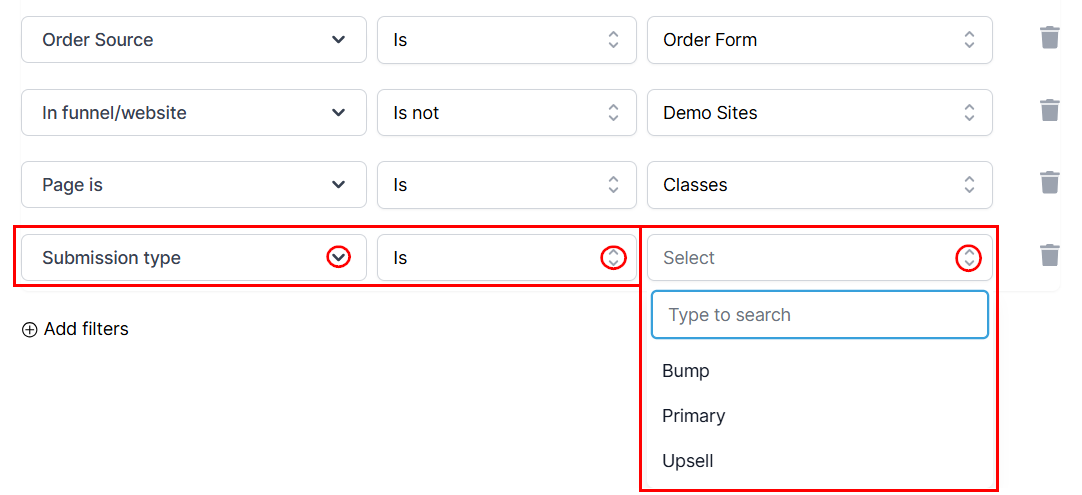This screenshot has height=495, width=1082.
Task: Delete the Order Source filter row
Action: 1049,39
